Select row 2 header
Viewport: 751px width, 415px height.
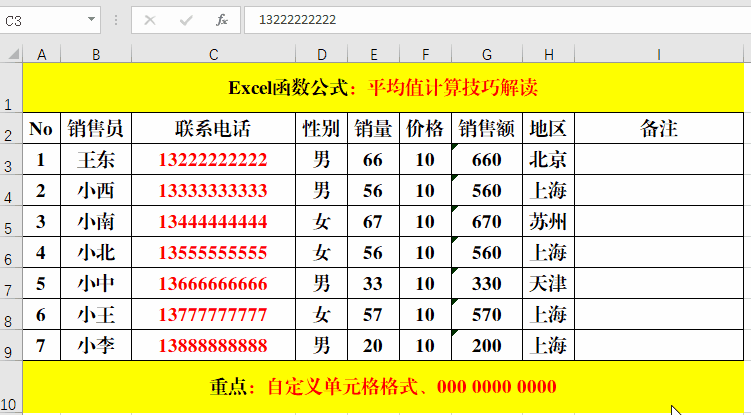[11, 128]
